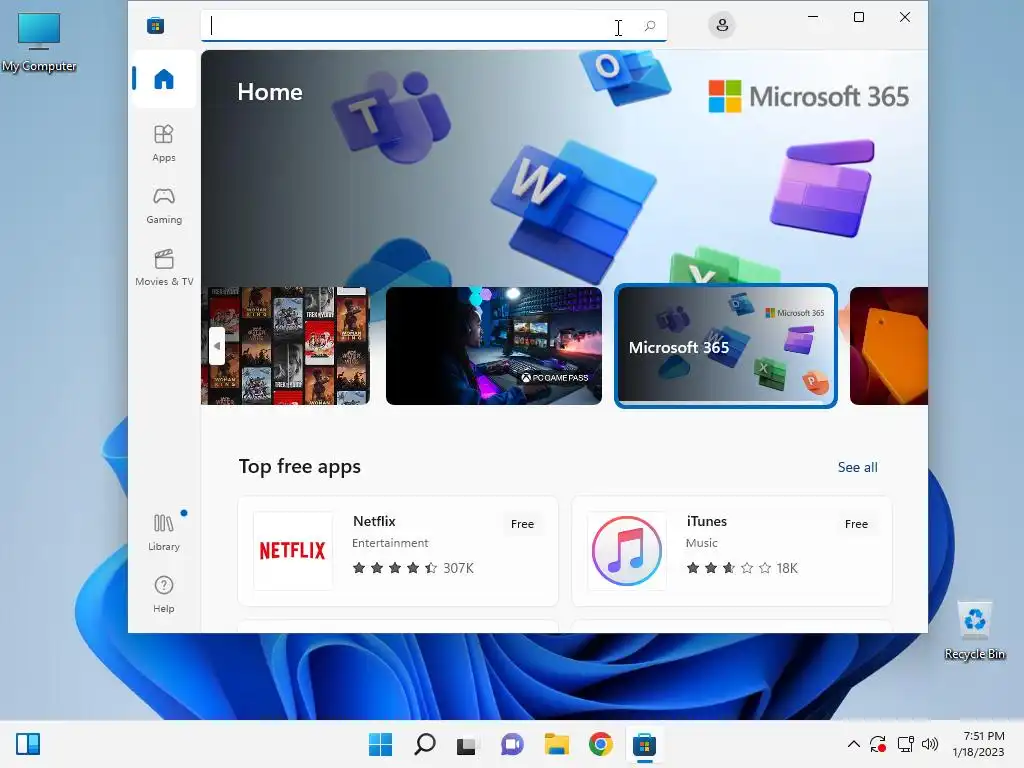This screenshot has width=1024, height=768.
Task: Click the Microsoft 365 hero banner logo
Action: (x=808, y=97)
